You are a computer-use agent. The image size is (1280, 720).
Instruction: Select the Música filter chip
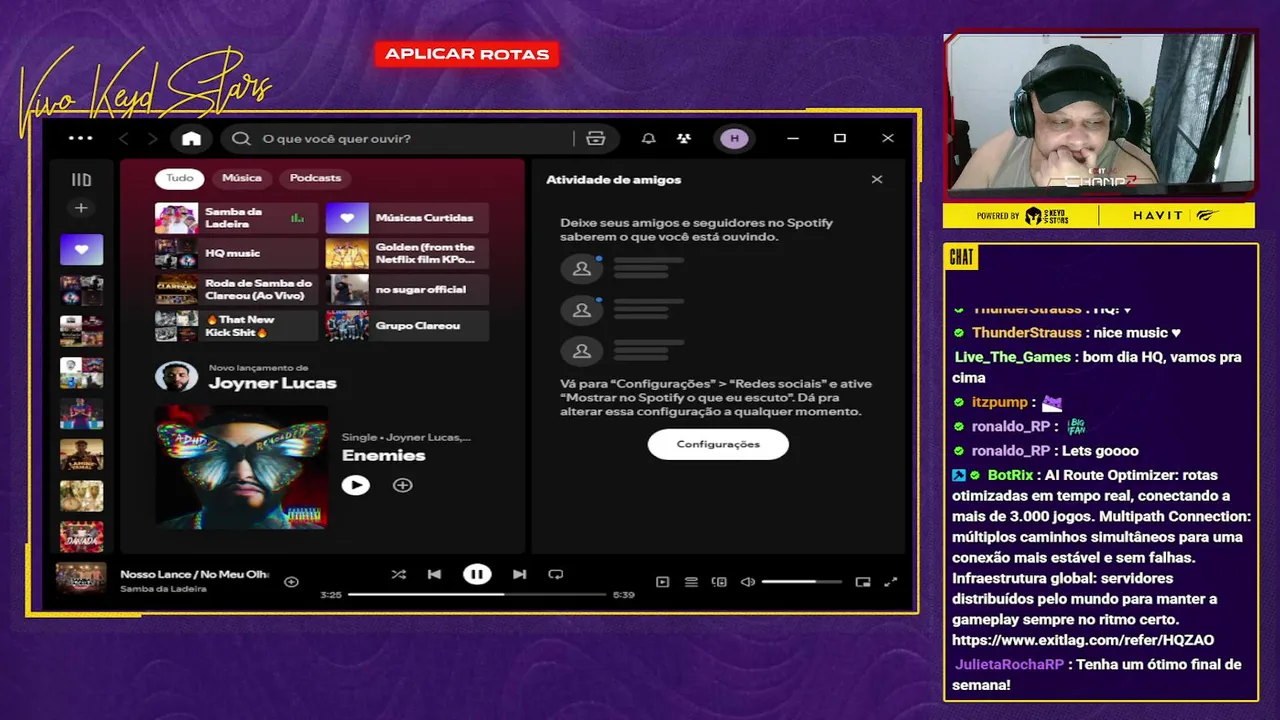[242, 178]
